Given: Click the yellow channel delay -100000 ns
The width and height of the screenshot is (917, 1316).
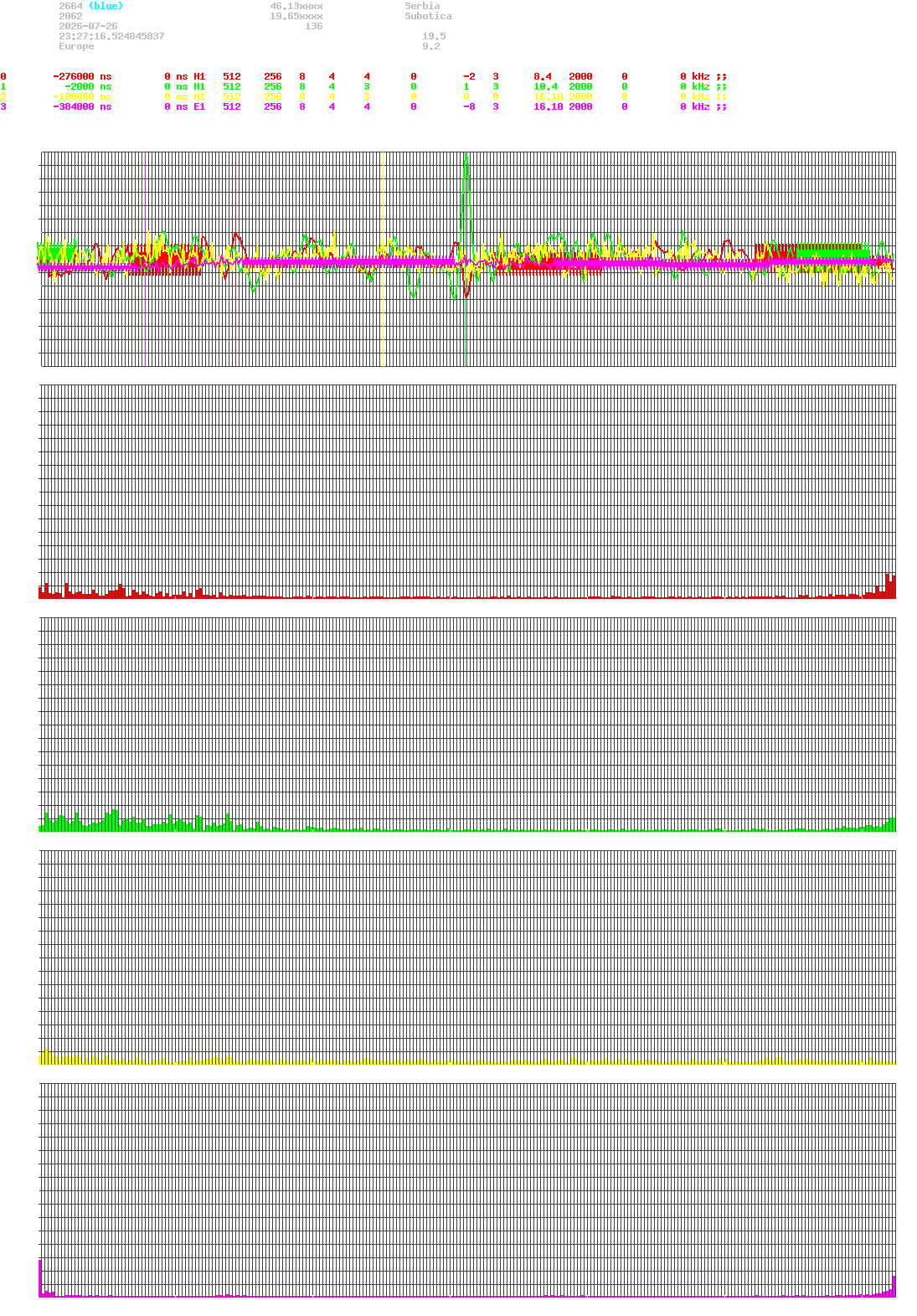Looking at the screenshot, I should click(x=82, y=96).
